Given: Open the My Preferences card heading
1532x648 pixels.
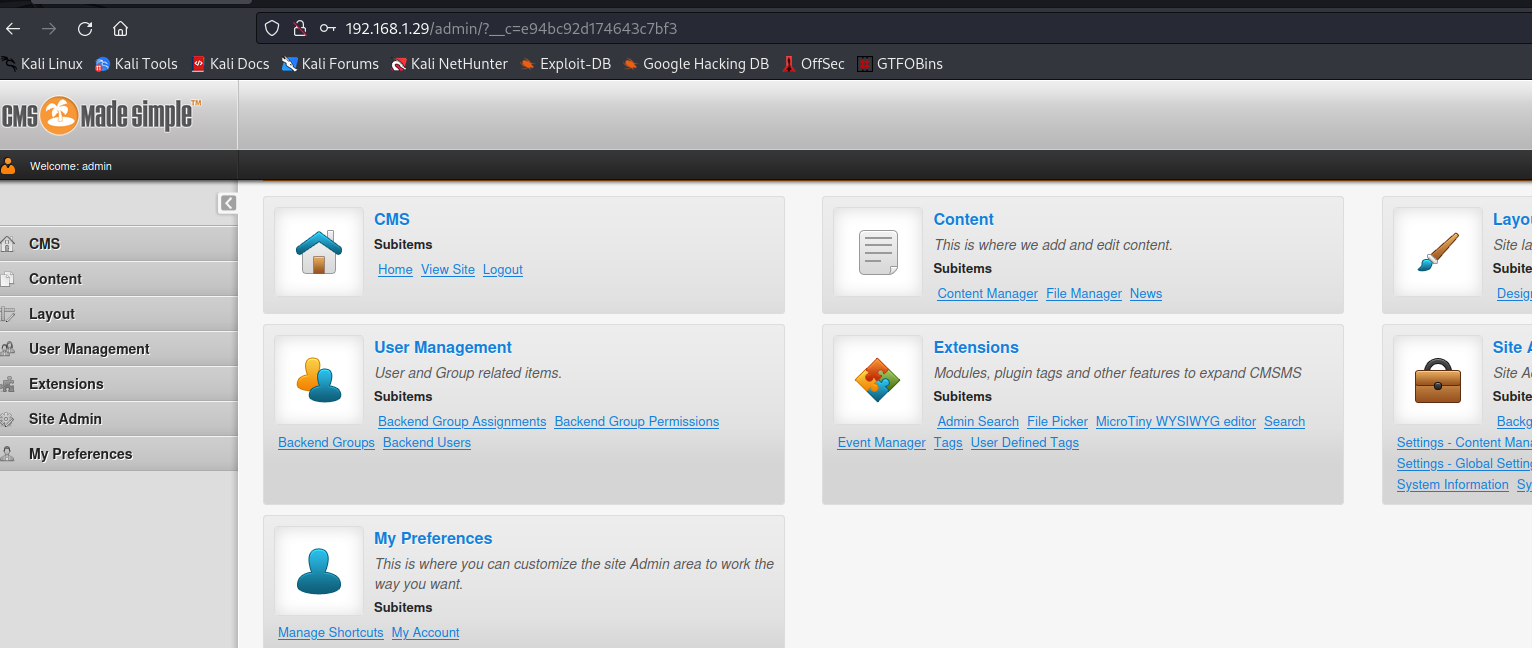Looking at the screenshot, I should 433,538.
